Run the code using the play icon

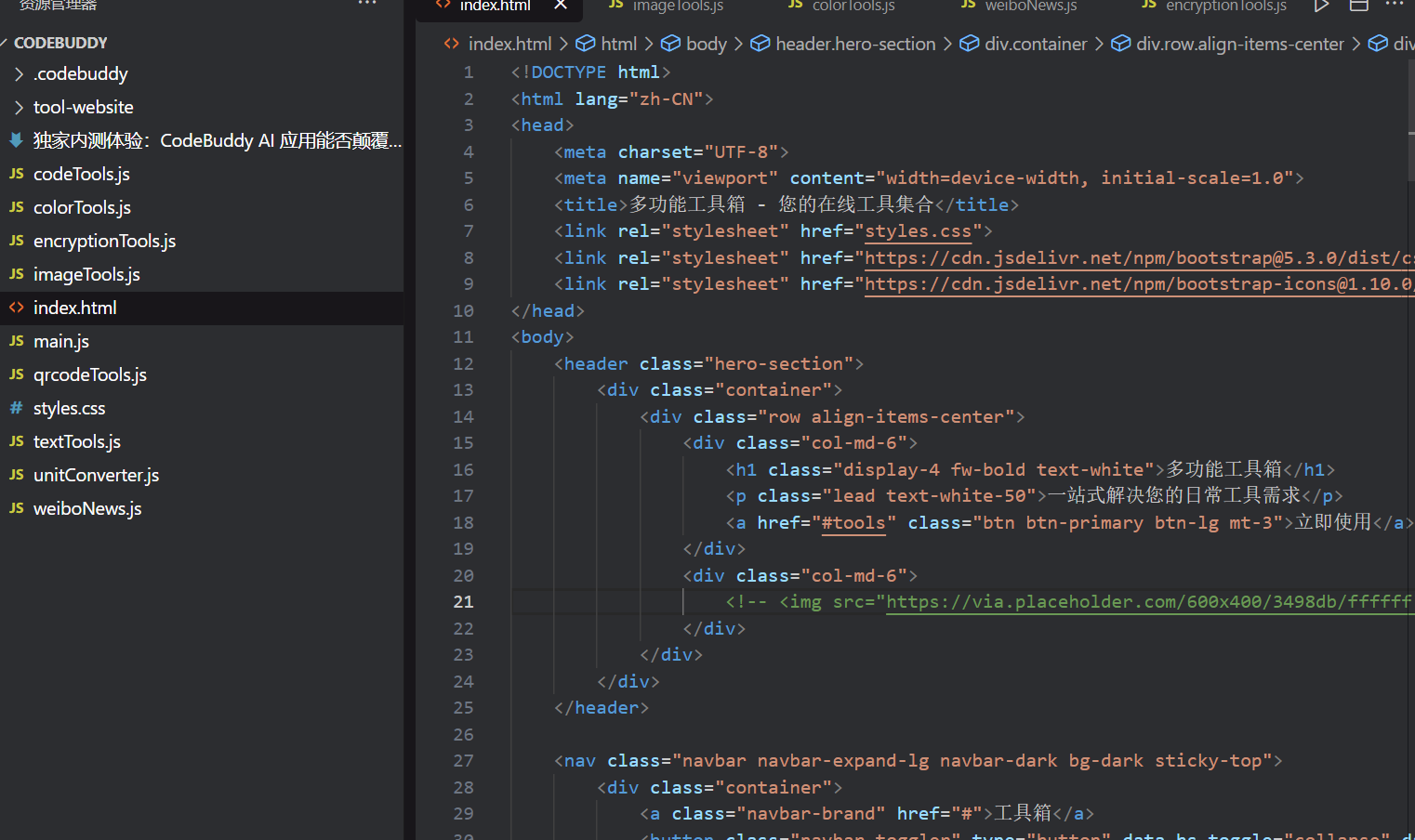coord(1321,7)
